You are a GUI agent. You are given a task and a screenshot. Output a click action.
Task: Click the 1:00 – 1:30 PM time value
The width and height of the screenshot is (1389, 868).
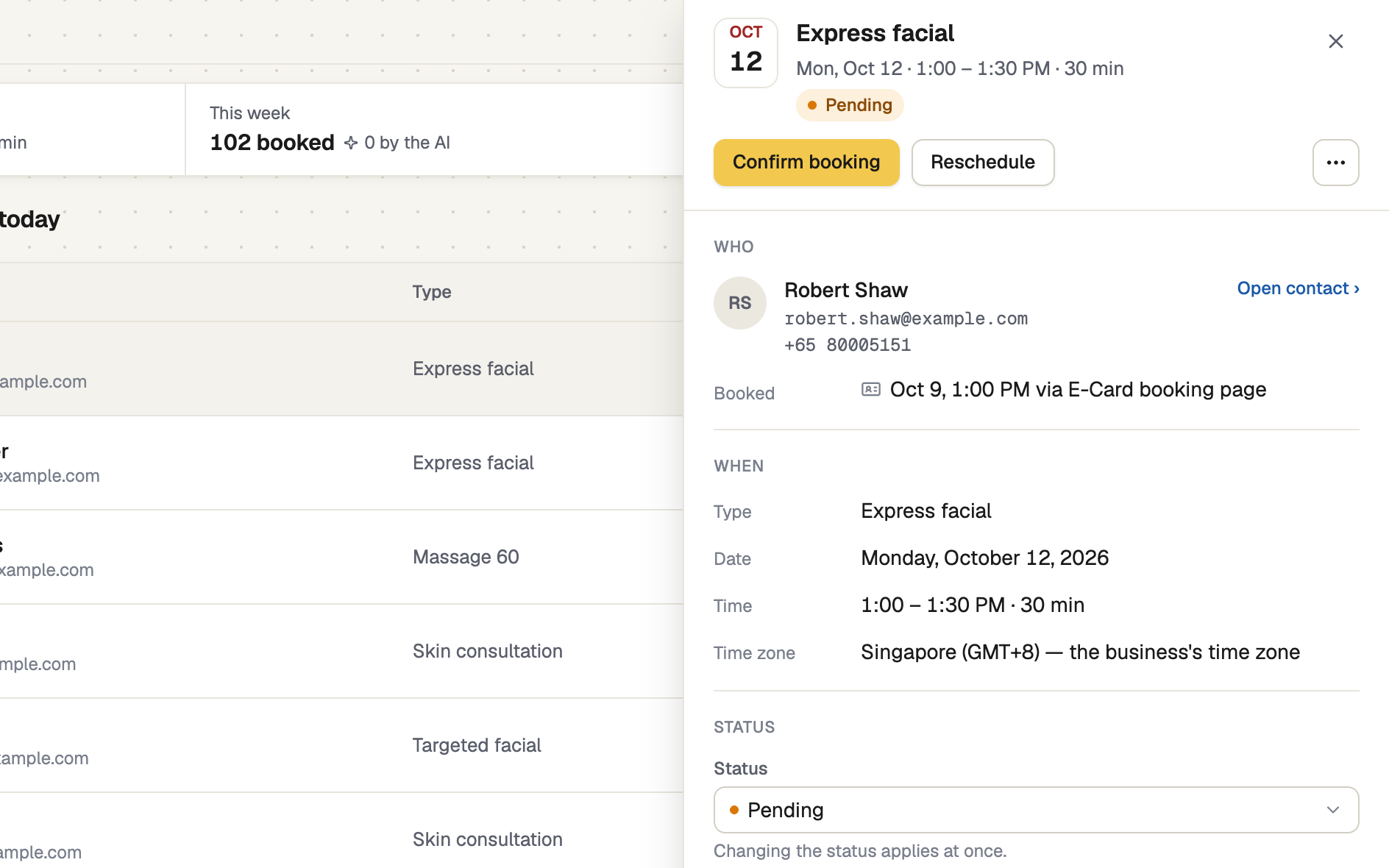973,605
